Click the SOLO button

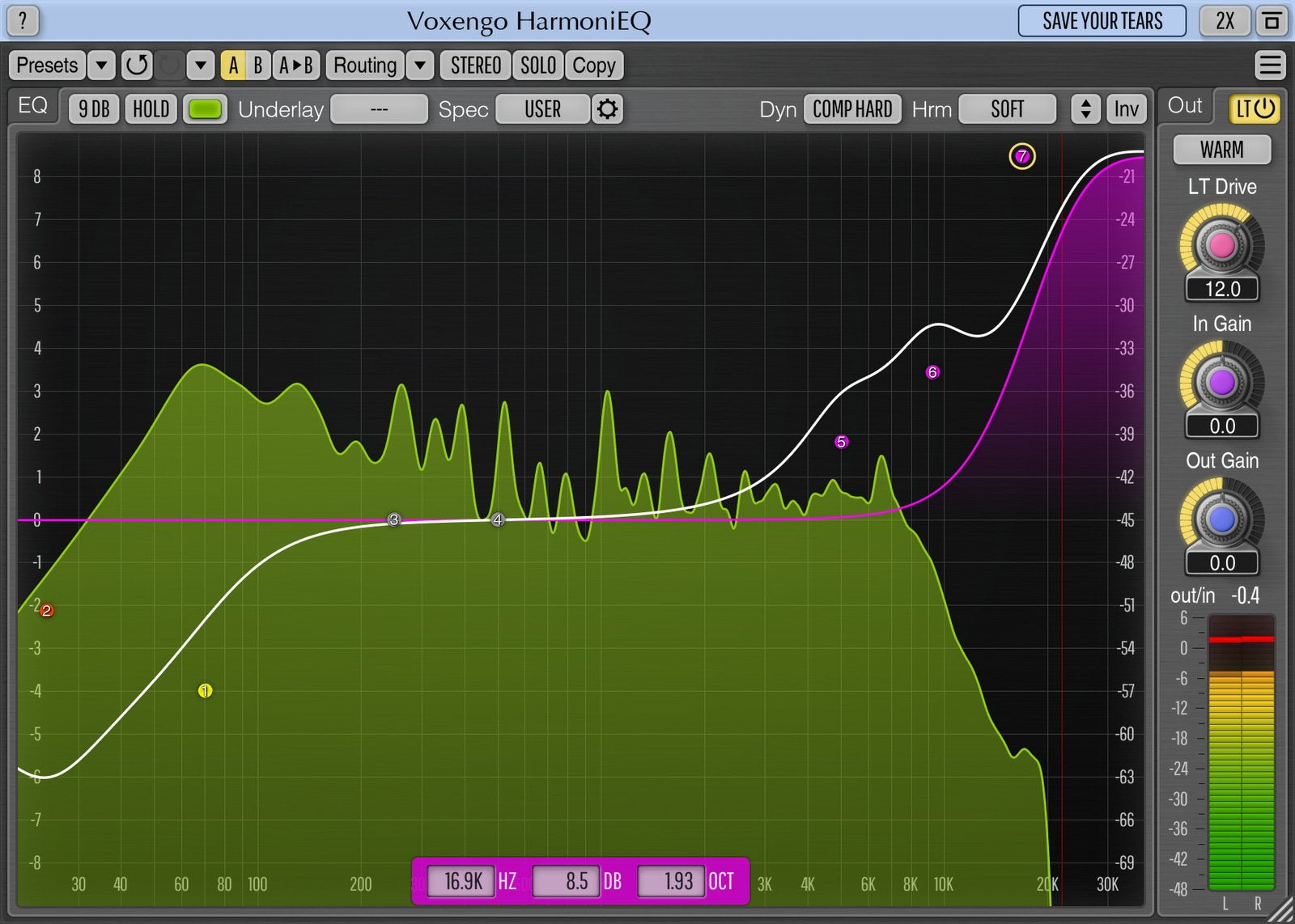[538, 65]
